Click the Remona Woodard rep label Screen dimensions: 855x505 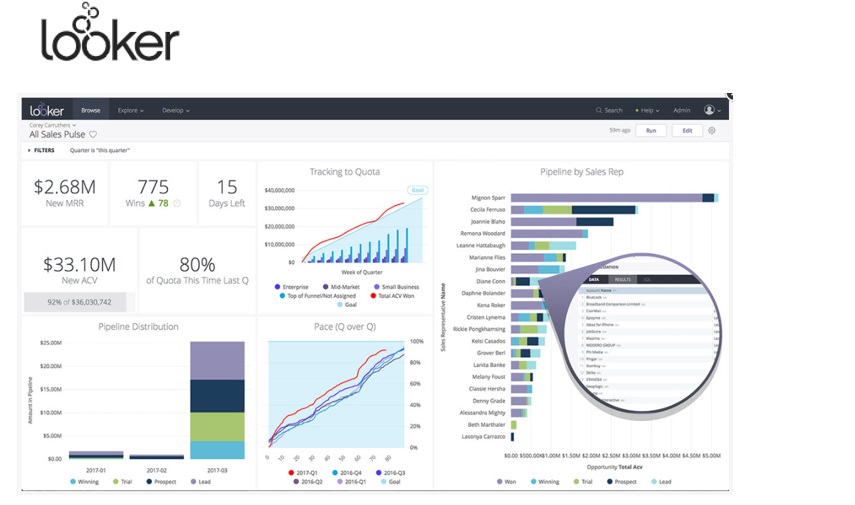[483, 233]
